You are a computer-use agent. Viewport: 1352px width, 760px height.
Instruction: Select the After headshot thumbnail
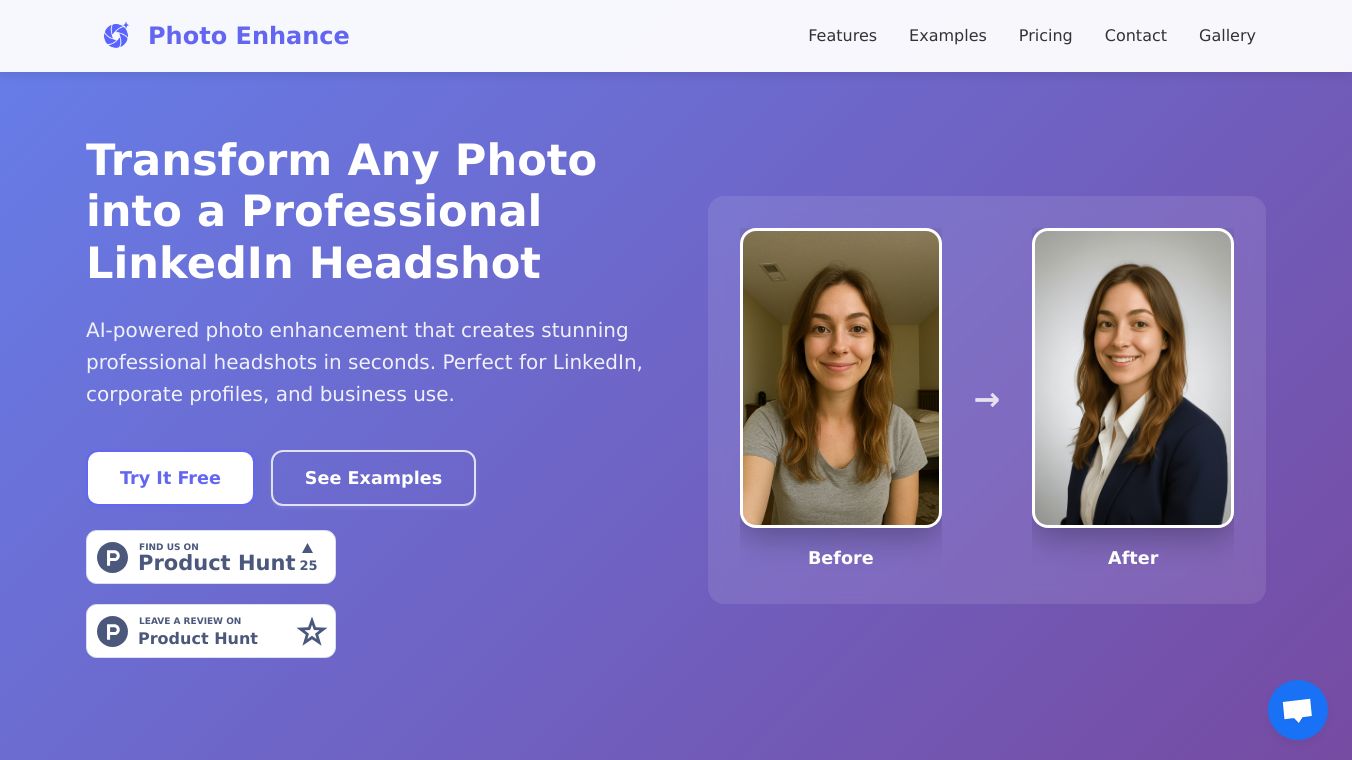pyautogui.click(x=1133, y=378)
